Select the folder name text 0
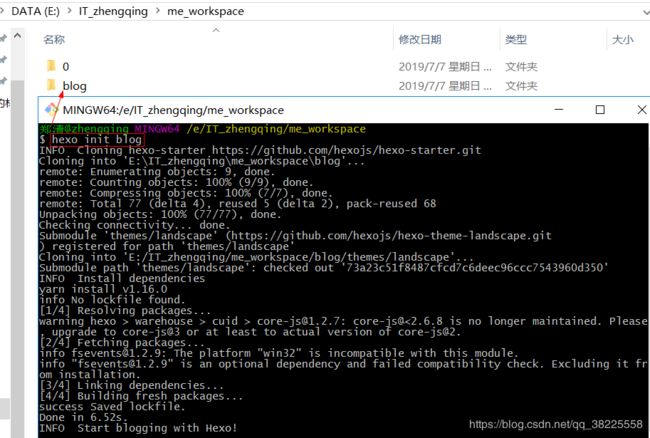This screenshot has height=438, width=650. (65, 66)
